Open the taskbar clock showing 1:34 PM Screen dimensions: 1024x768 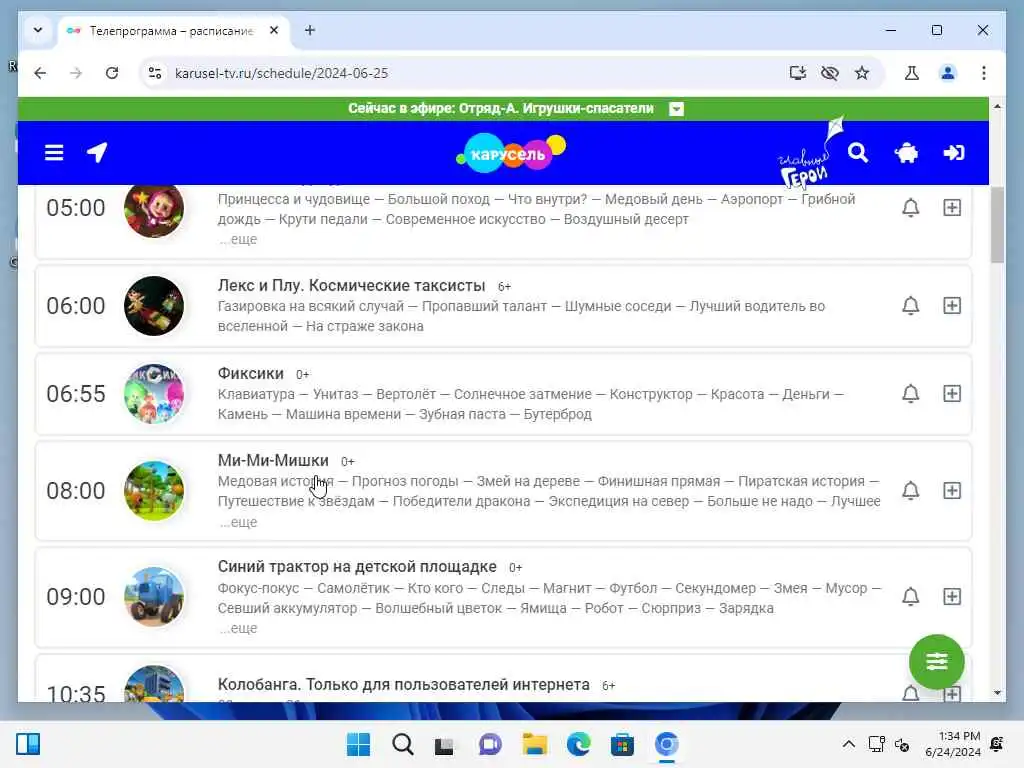pos(953,744)
